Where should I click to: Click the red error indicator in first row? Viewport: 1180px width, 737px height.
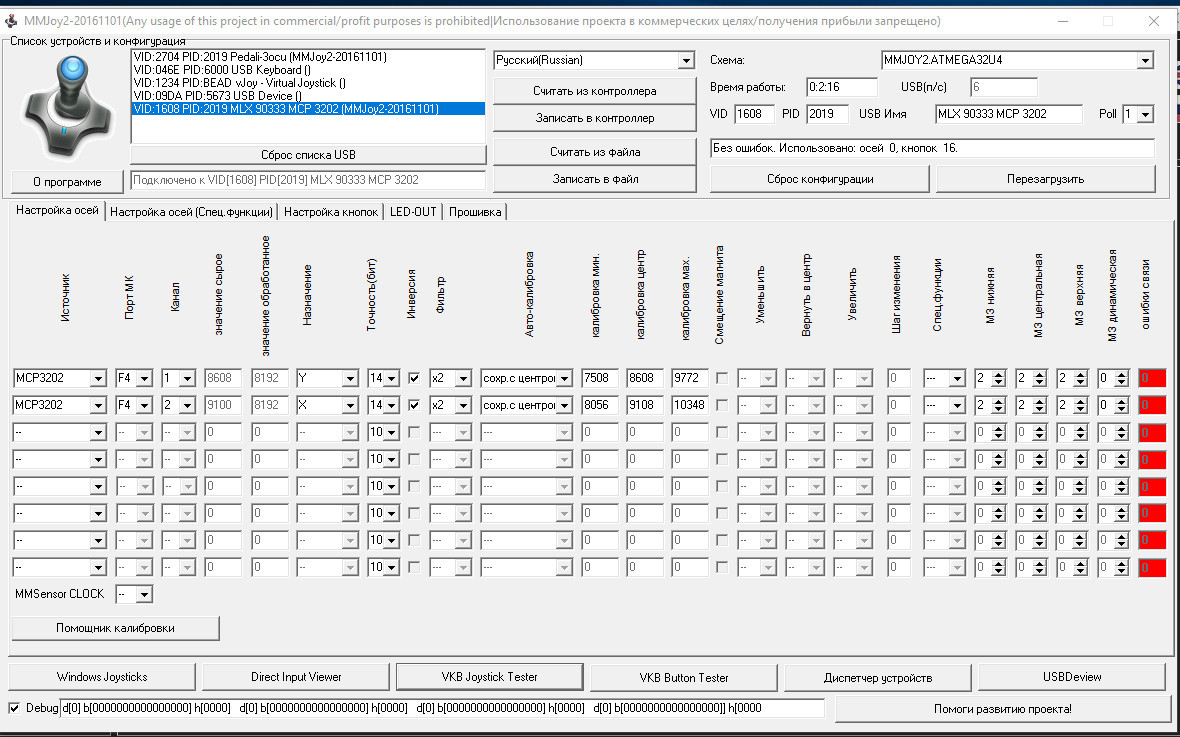[x=1152, y=379]
